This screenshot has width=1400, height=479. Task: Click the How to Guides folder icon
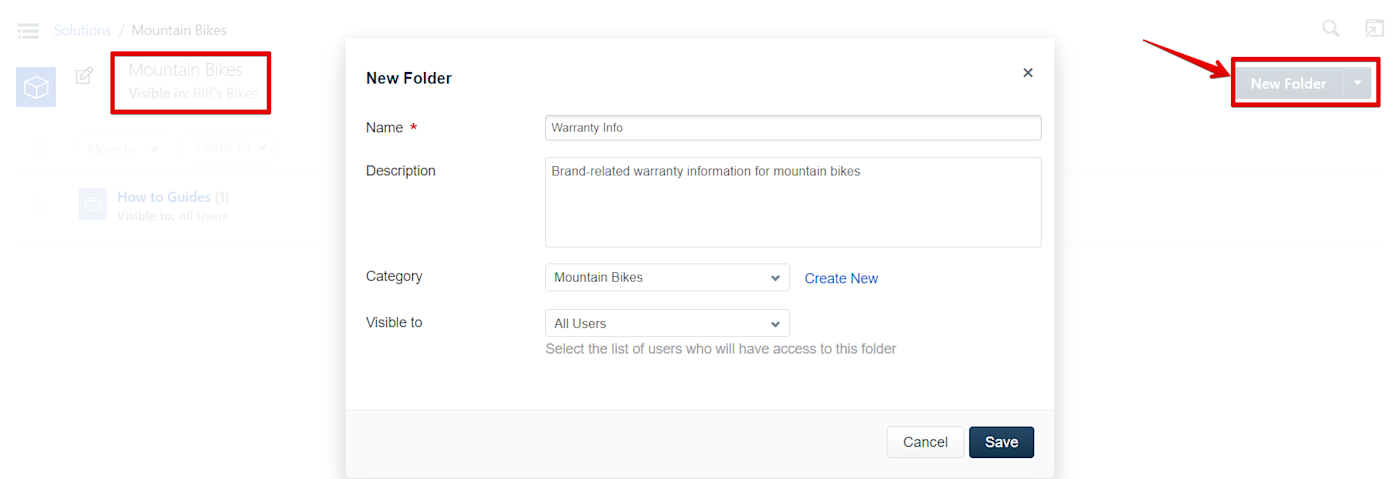(92, 204)
